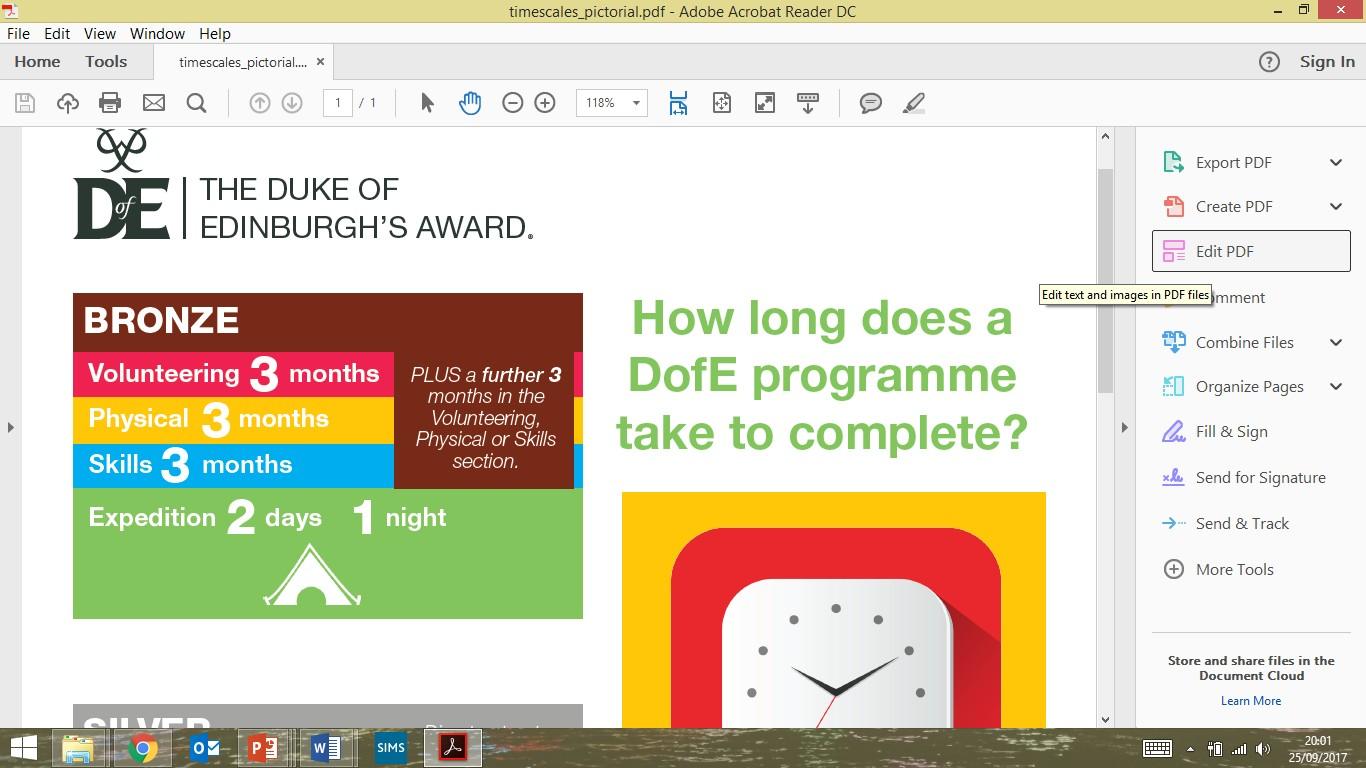Zoom out with the minus button
The width and height of the screenshot is (1366, 768).
pos(513,103)
